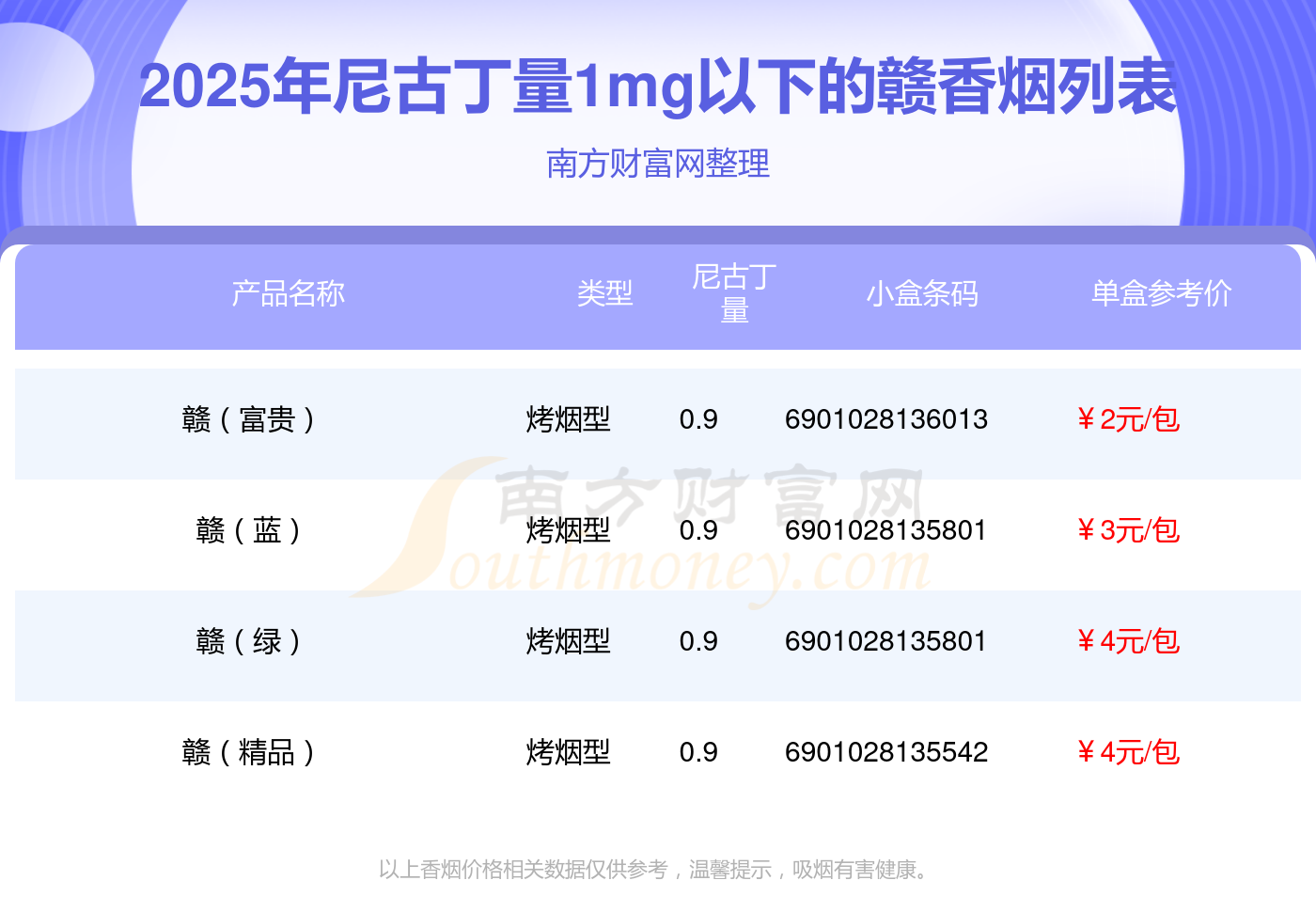Click 烤烟型 in the 赣（精品）row
This screenshot has height=912, width=1316.
click(569, 752)
